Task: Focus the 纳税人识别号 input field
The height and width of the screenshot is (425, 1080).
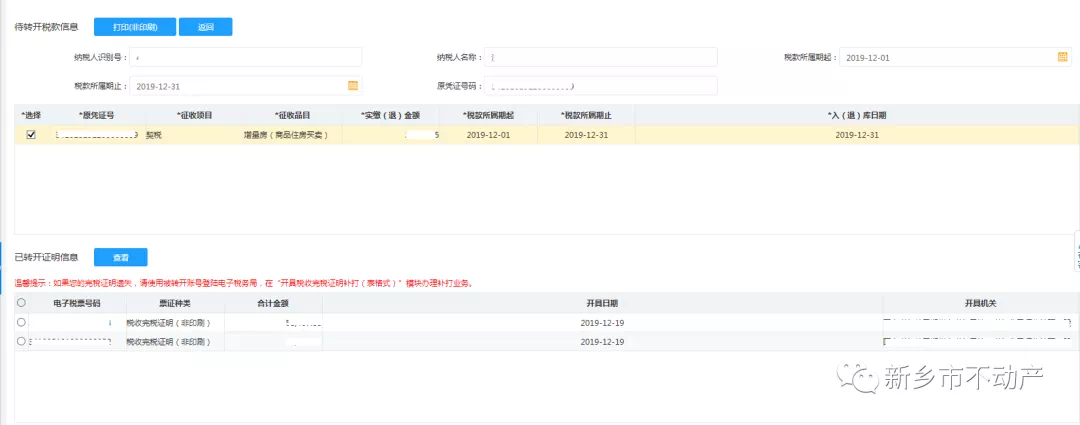Action: point(245,57)
